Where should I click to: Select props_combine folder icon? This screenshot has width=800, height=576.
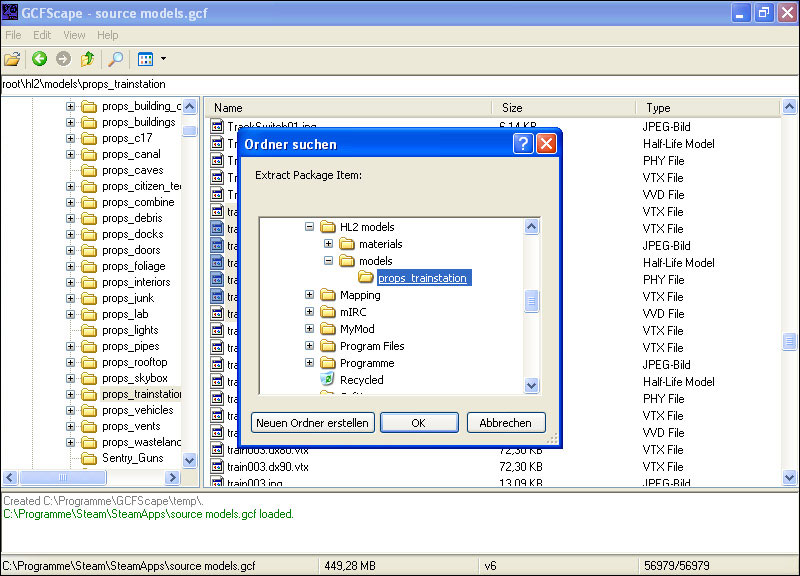pos(89,203)
